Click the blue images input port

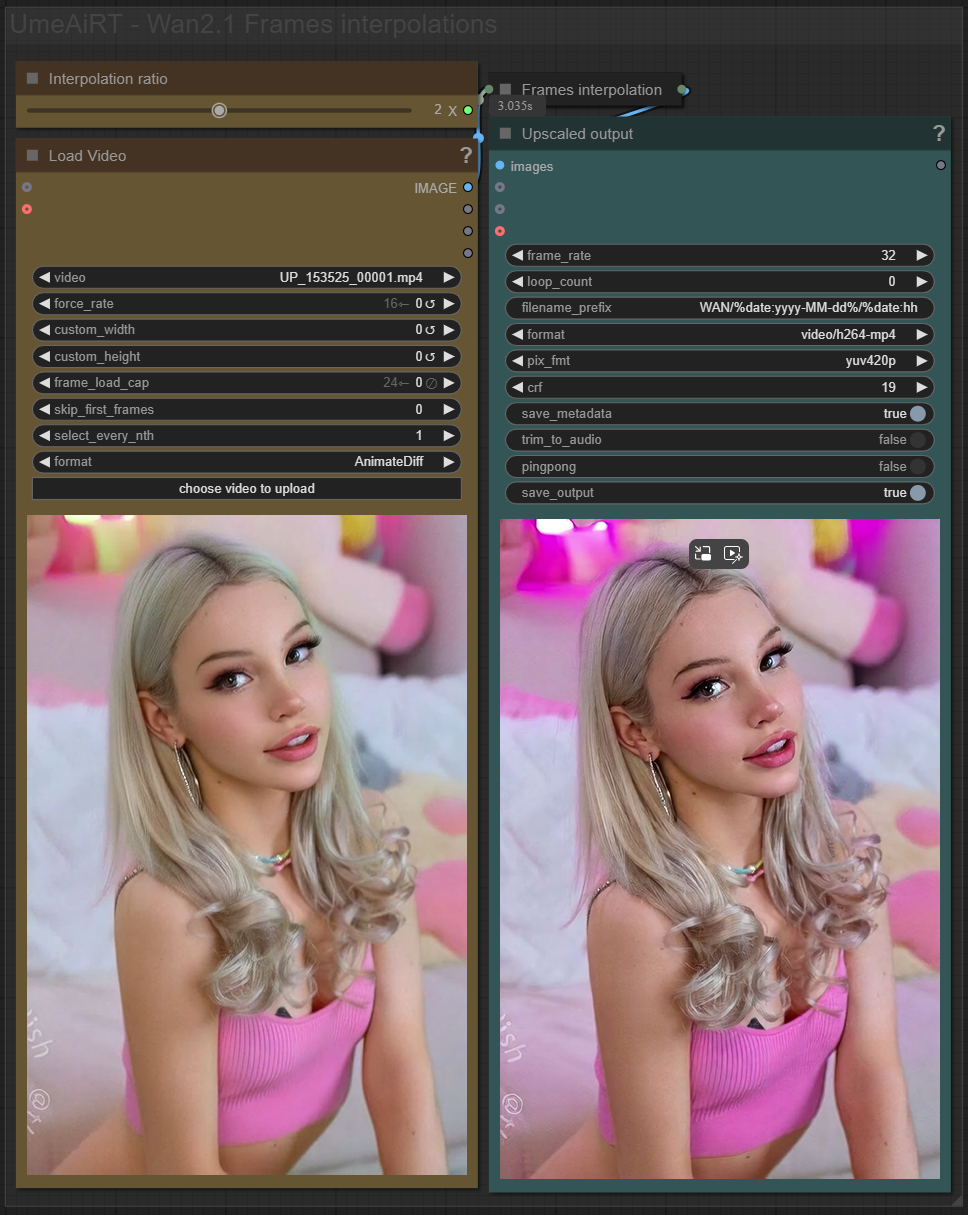point(500,165)
